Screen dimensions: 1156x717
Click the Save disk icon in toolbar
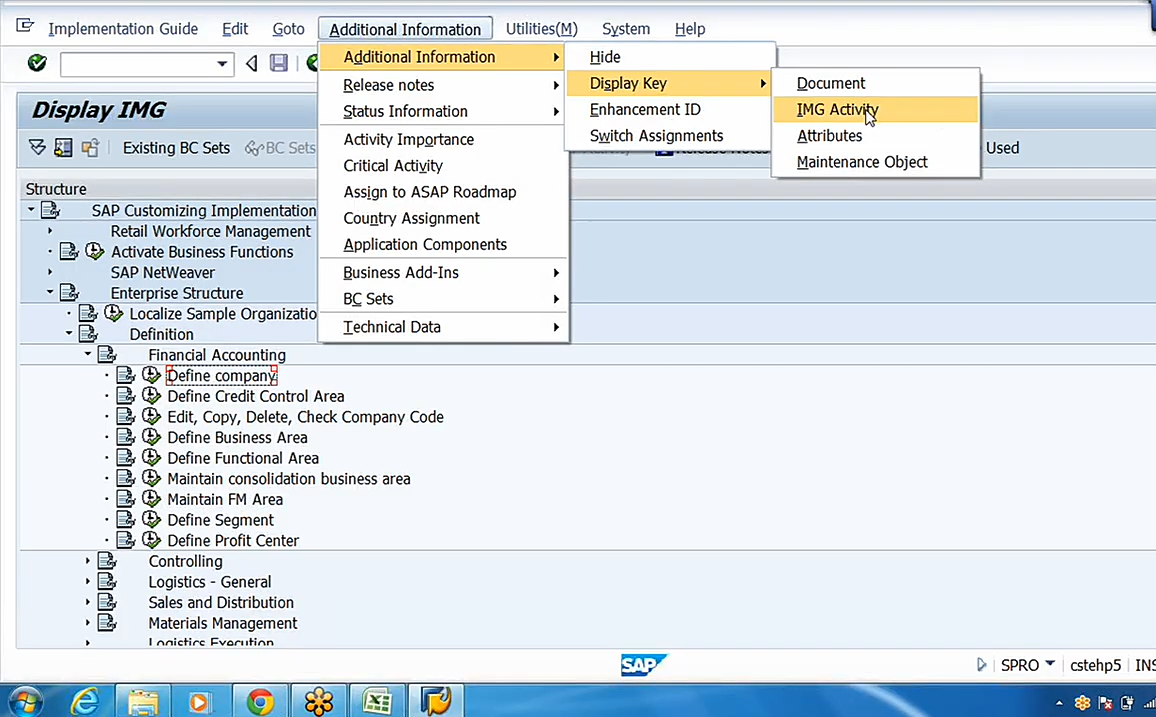pos(279,63)
